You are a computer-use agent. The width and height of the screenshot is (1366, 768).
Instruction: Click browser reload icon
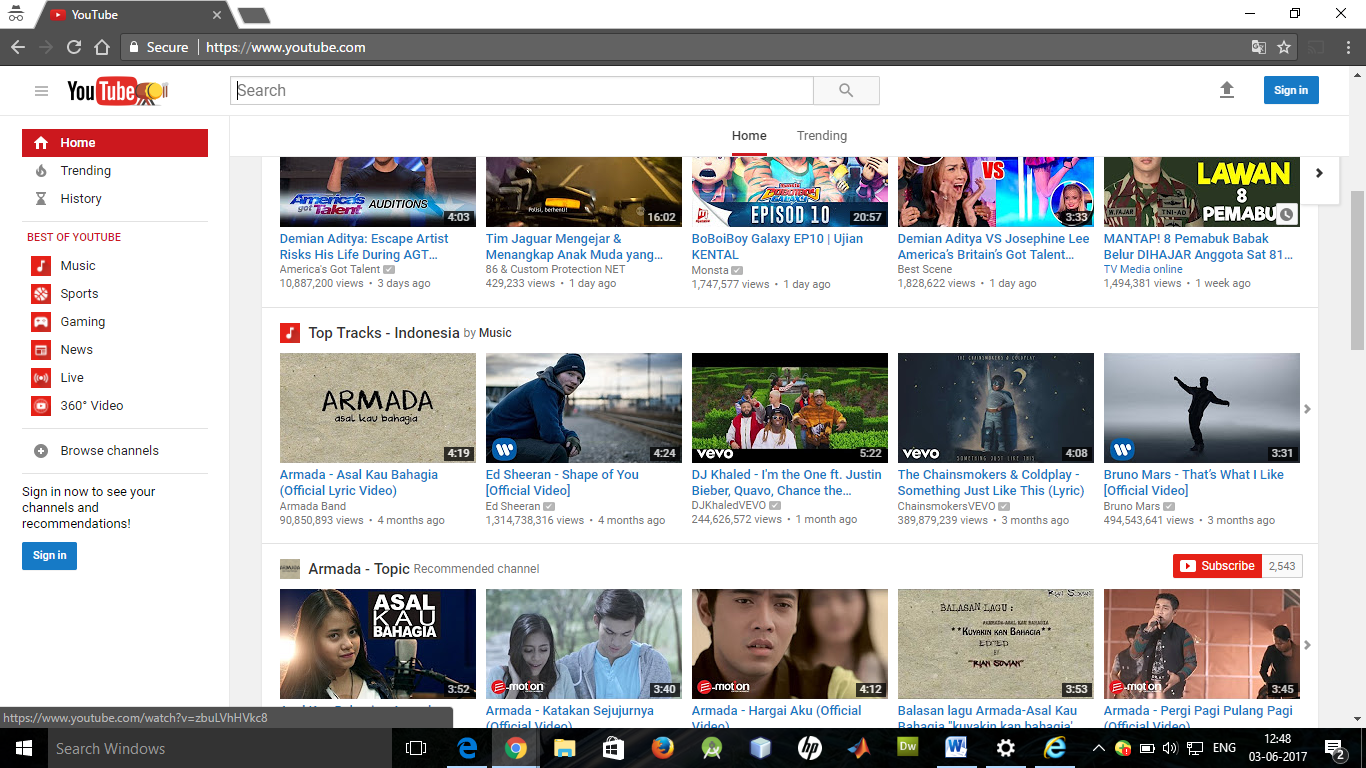74,47
